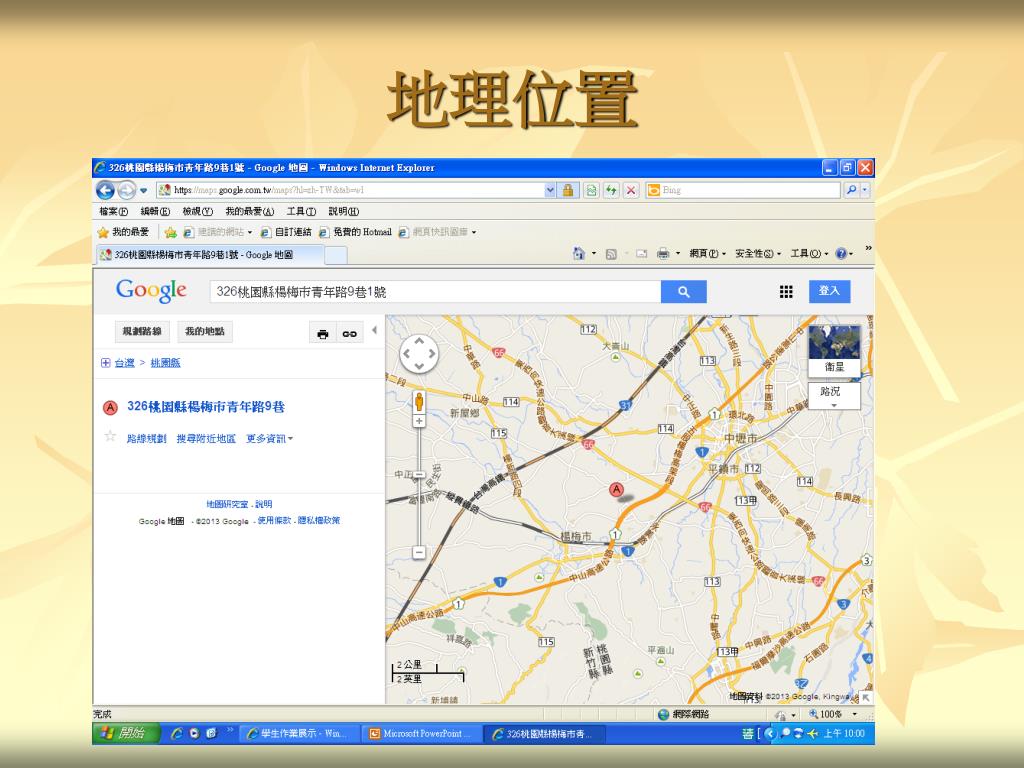This screenshot has width=1024, height=768.
Task: Open the 編輯(E) menu
Action: (x=155, y=212)
